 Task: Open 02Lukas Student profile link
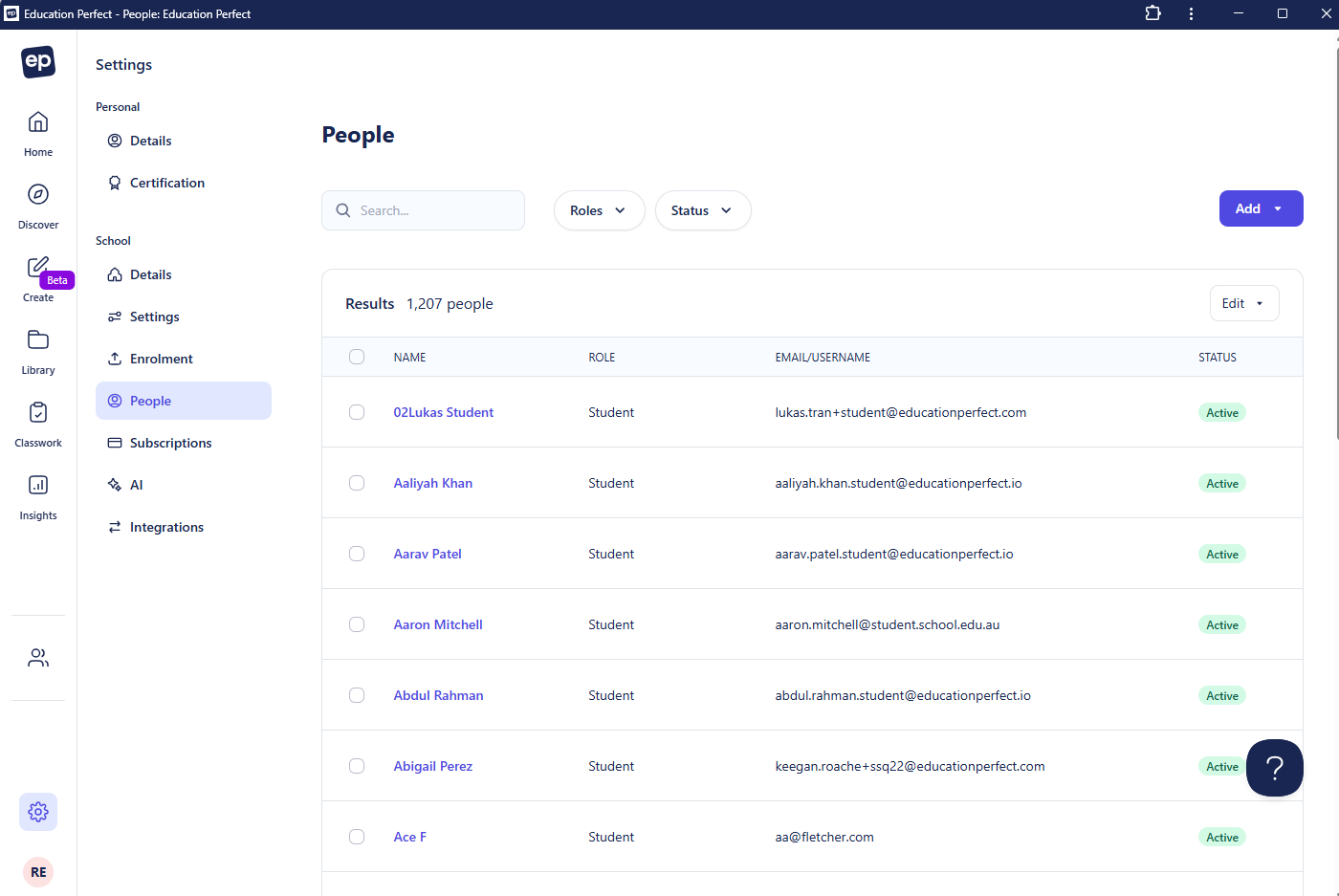444,412
